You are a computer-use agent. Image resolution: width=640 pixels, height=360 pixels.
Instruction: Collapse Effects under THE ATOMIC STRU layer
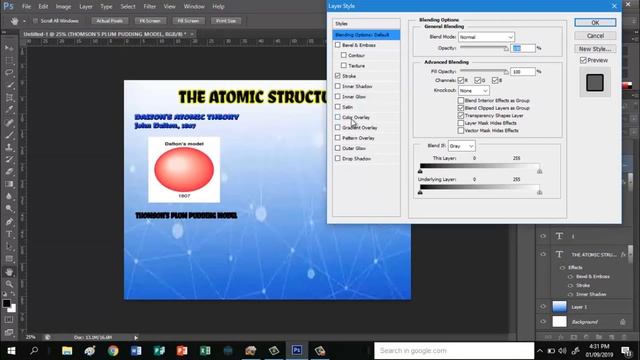562,268
